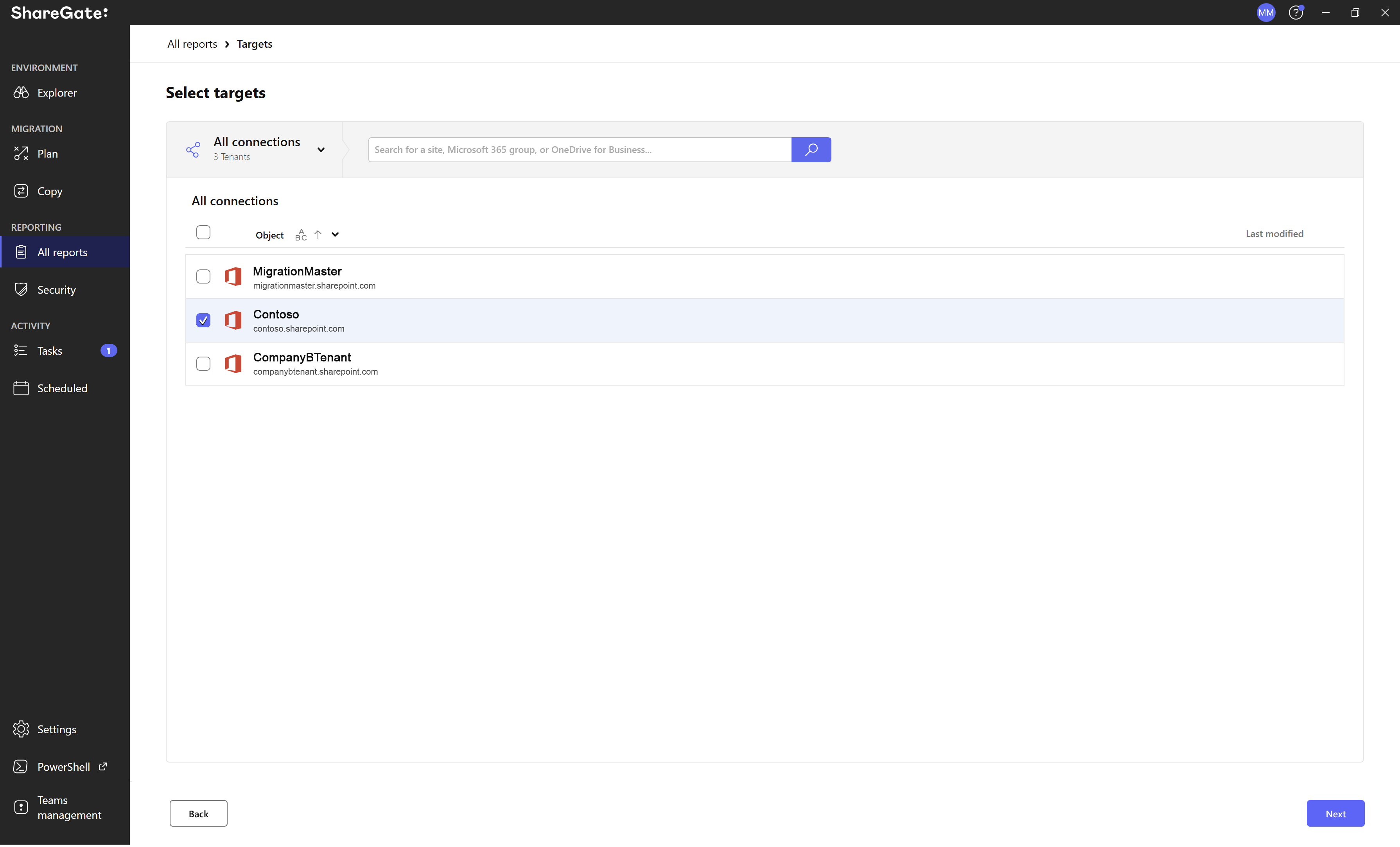
Task: Toggle ascending sort arrow next to Object
Action: pyautogui.click(x=318, y=234)
